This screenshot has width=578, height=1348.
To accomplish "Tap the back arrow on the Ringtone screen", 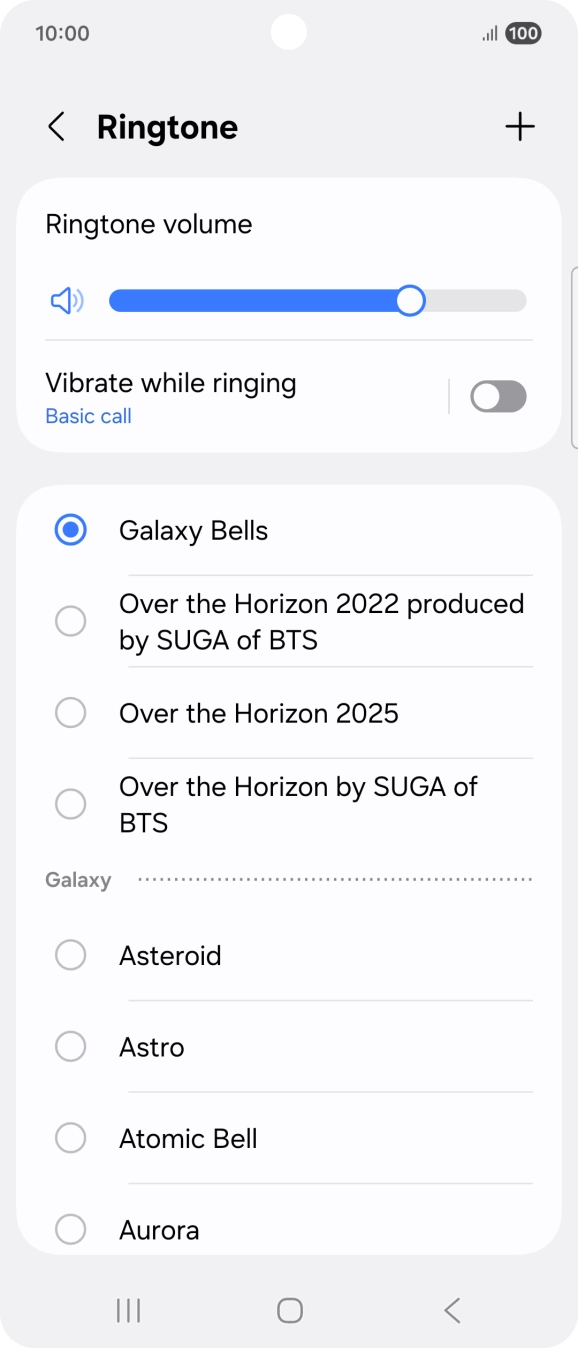I will tap(57, 127).
